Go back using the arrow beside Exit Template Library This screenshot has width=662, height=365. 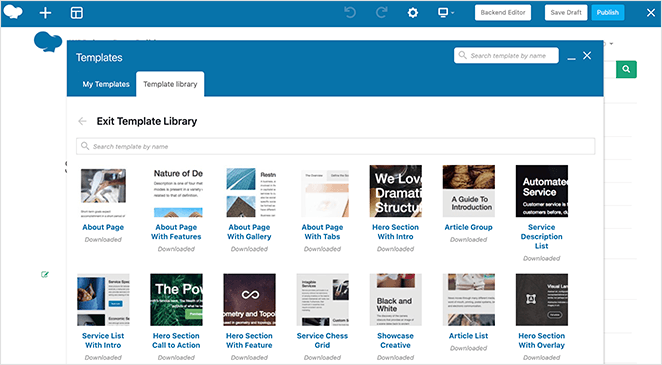82,122
